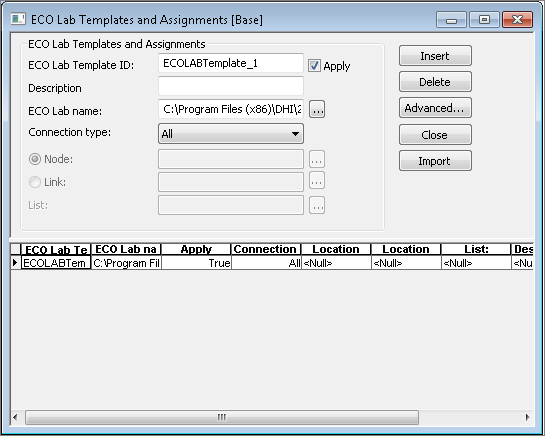Screen dimensions: 545x436
Task: Select the True cell in the table
Action: point(196,263)
